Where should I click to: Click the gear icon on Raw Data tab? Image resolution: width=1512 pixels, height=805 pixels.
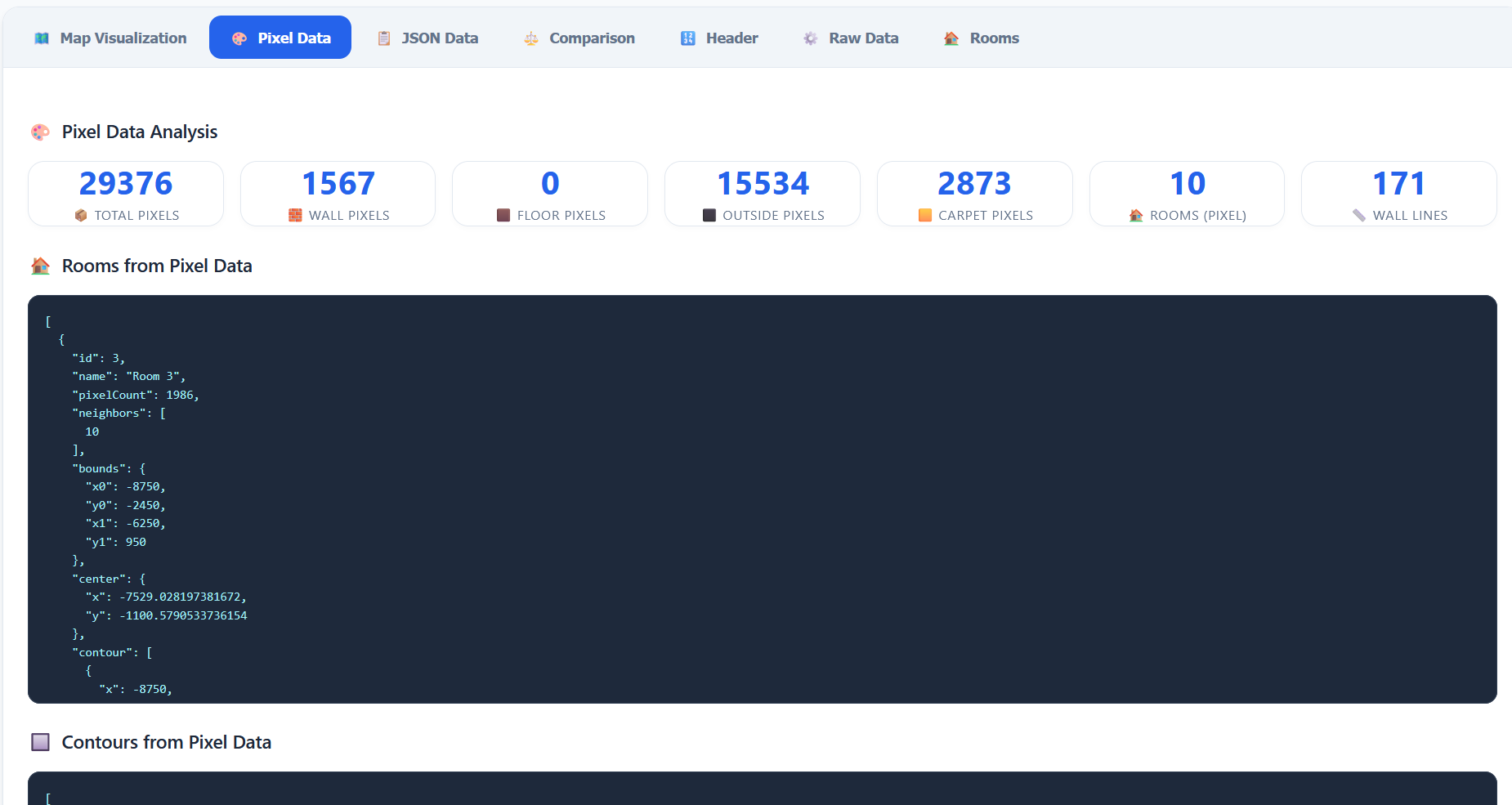click(x=811, y=38)
